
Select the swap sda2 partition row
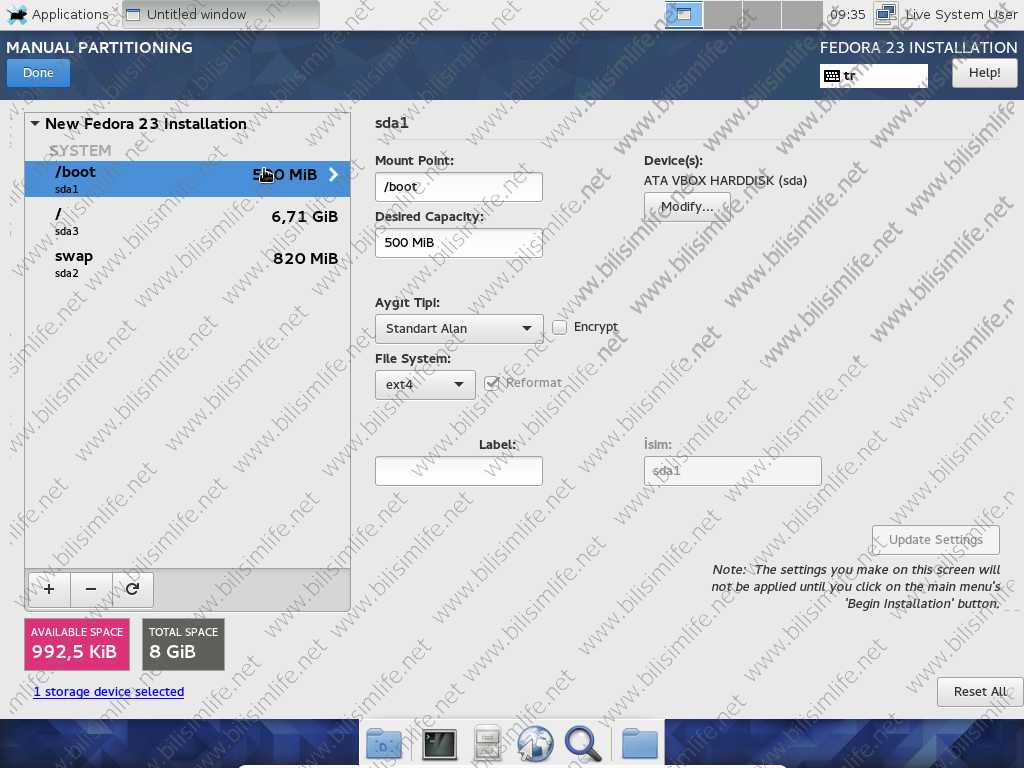tap(187, 263)
